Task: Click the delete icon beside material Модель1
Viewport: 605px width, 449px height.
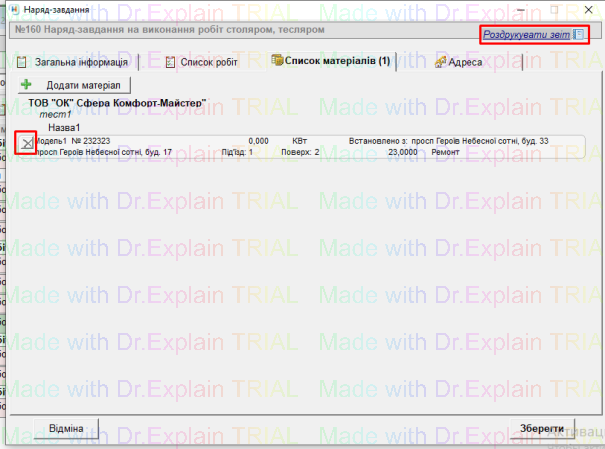Action: pos(26,145)
